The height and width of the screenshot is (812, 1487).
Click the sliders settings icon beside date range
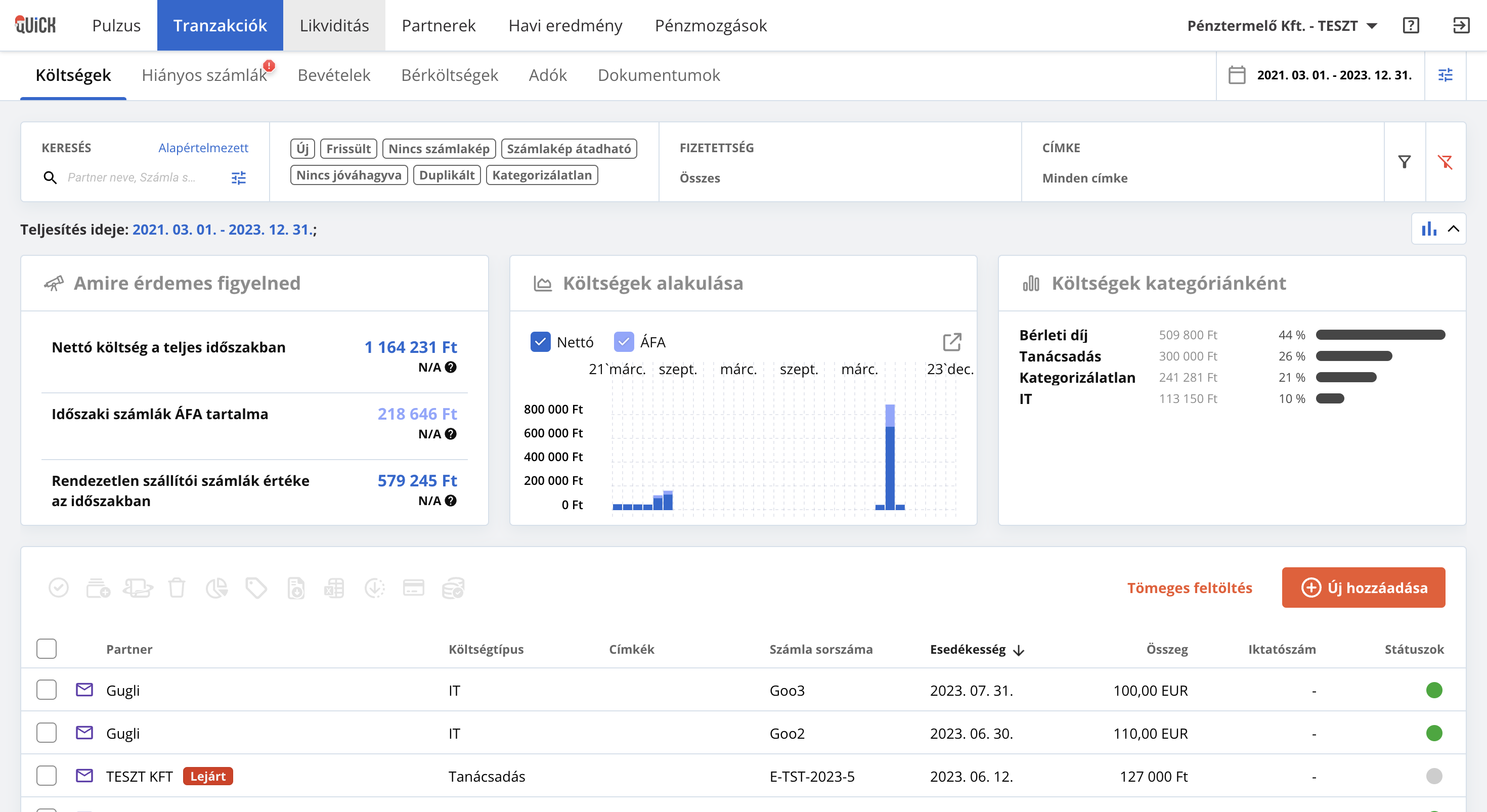click(x=1446, y=75)
